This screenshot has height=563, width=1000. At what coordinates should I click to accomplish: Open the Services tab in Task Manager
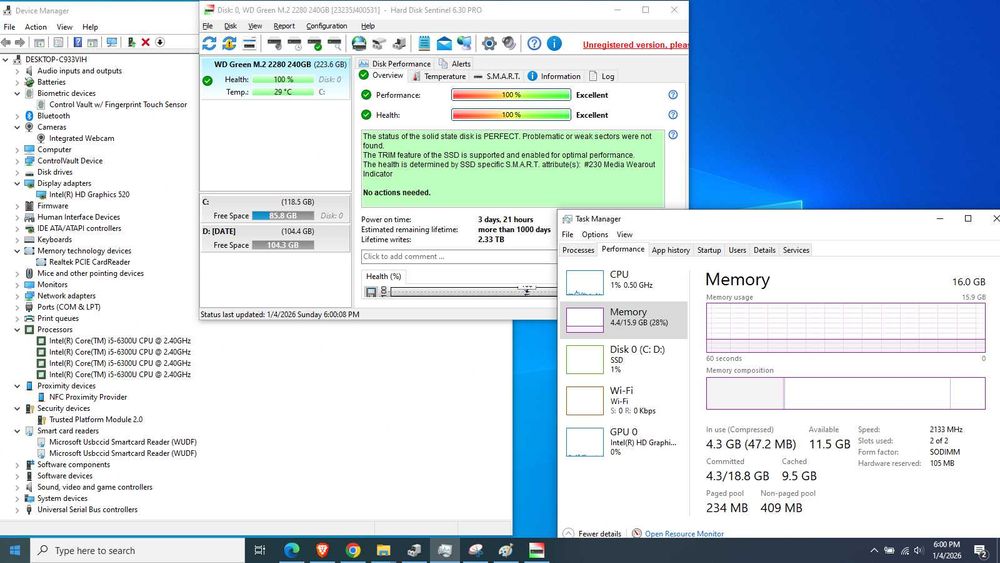pyautogui.click(x=796, y=250)
